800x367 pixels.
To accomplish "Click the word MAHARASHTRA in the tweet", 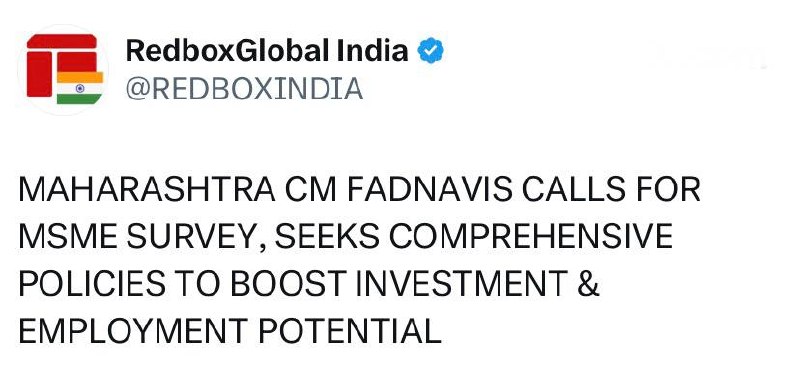I will click(x=146, y=189).
